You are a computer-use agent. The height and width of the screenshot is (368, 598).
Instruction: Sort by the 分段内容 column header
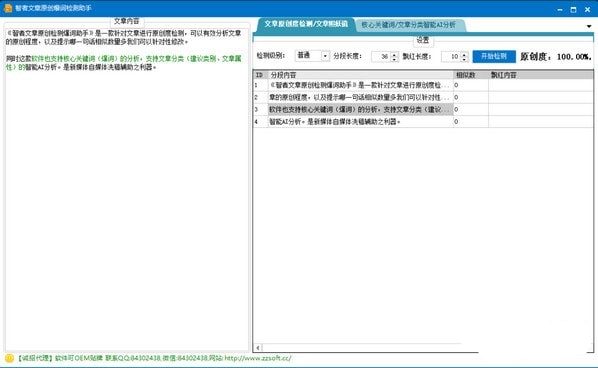click(360, 75)
